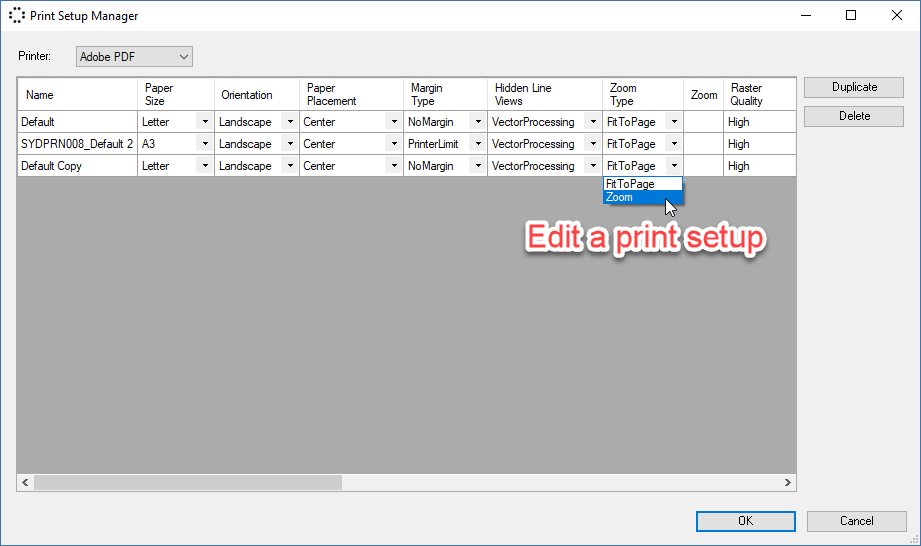Image resolution: width=921 pixels, height=546 pixels.
Task: Click the Name column header
Action: click(78, 95)
